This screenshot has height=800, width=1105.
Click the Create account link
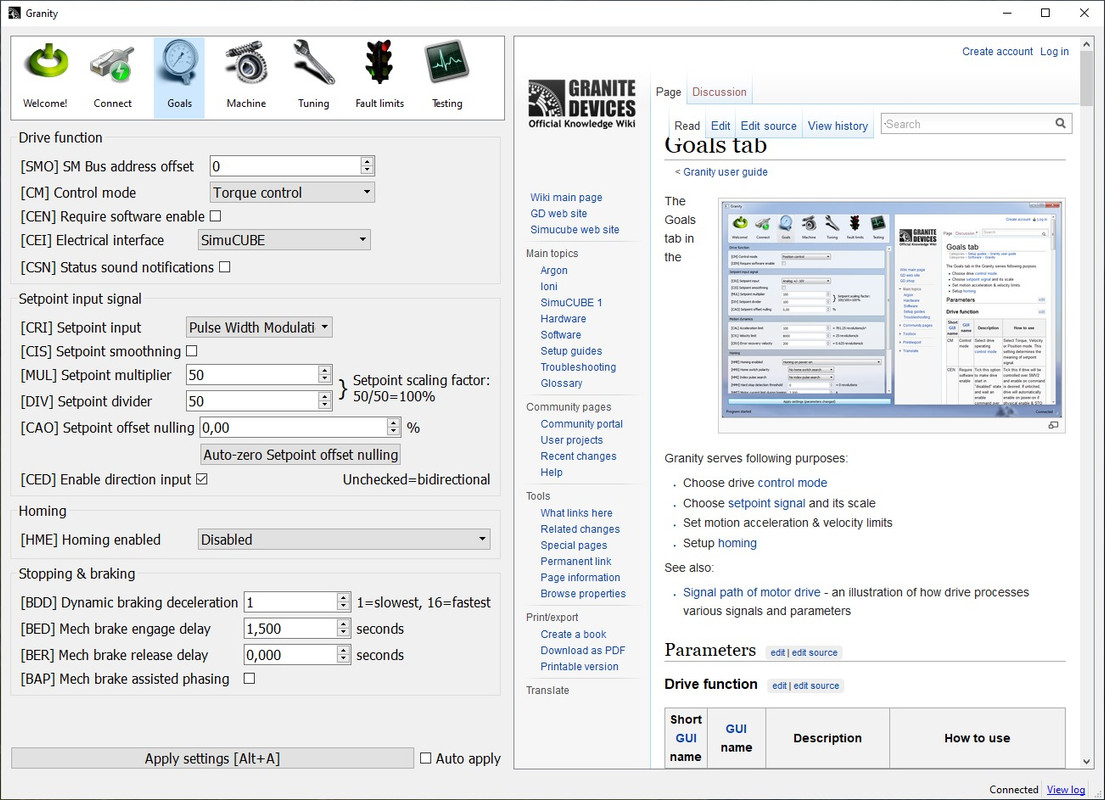(x=997, y=51)
